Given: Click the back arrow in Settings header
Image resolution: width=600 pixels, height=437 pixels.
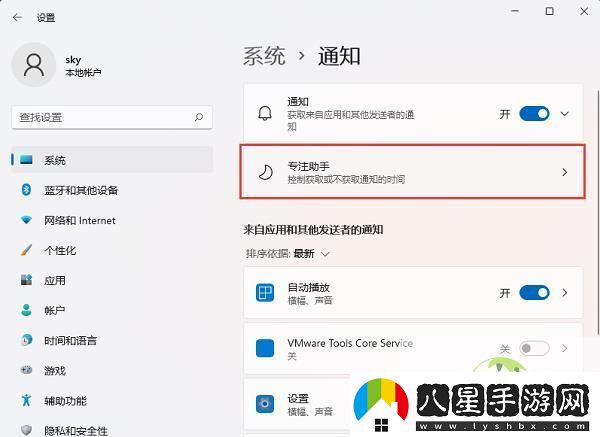Looking at the screenshot, I should pos(17,17).
